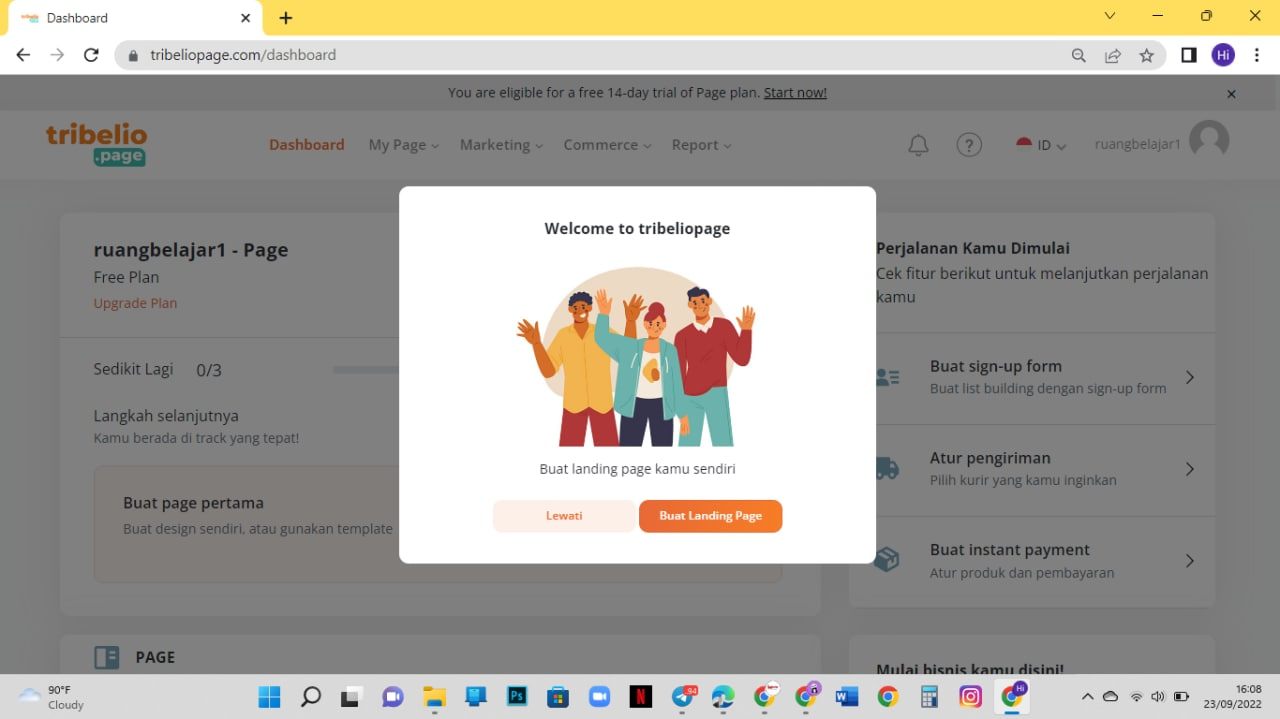Open Windows taskbar search
Image resolution: width=1280 pixels, height=719 pixels.
311,697
